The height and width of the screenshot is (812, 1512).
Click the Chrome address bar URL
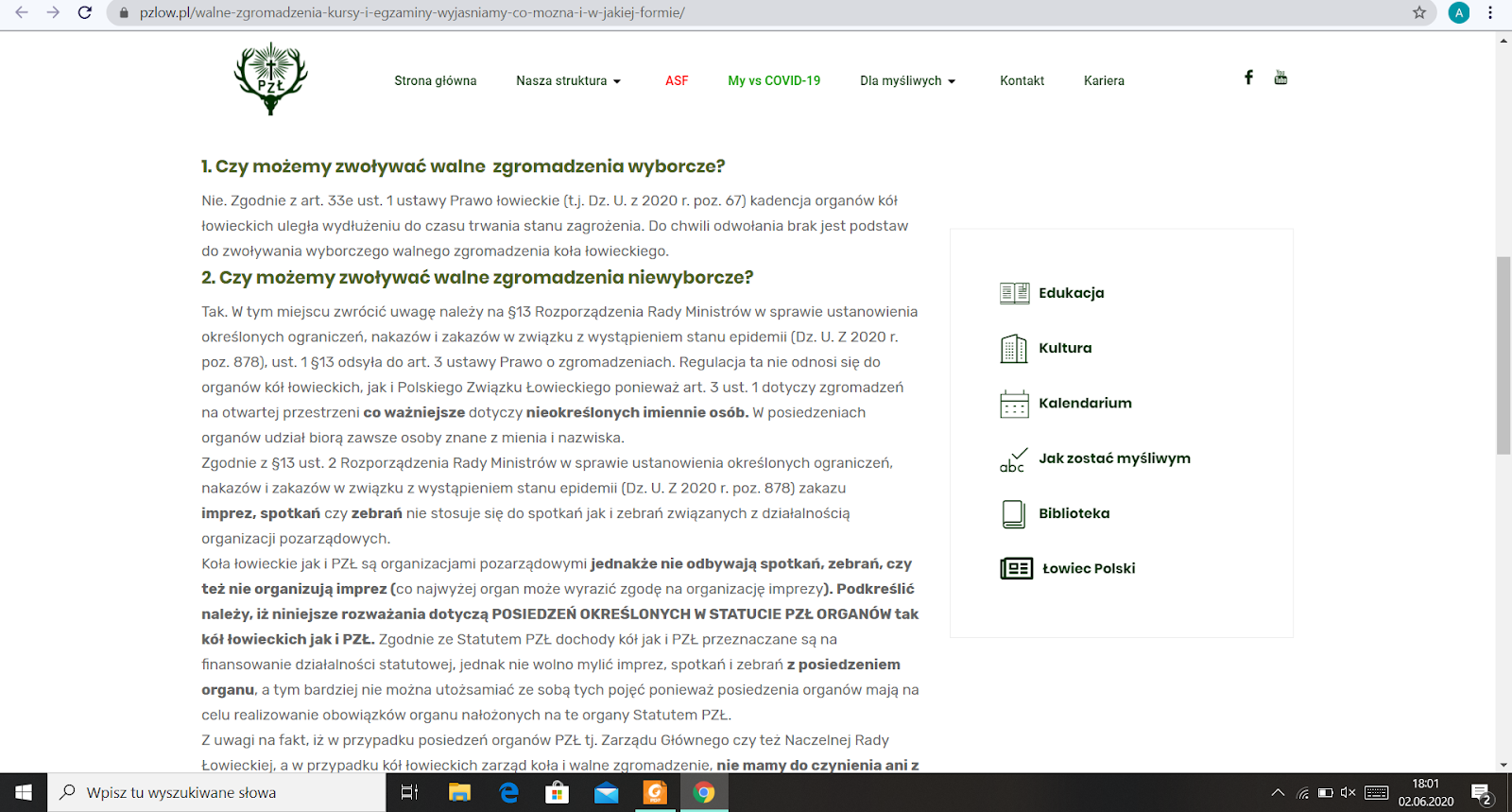(412, 13)
